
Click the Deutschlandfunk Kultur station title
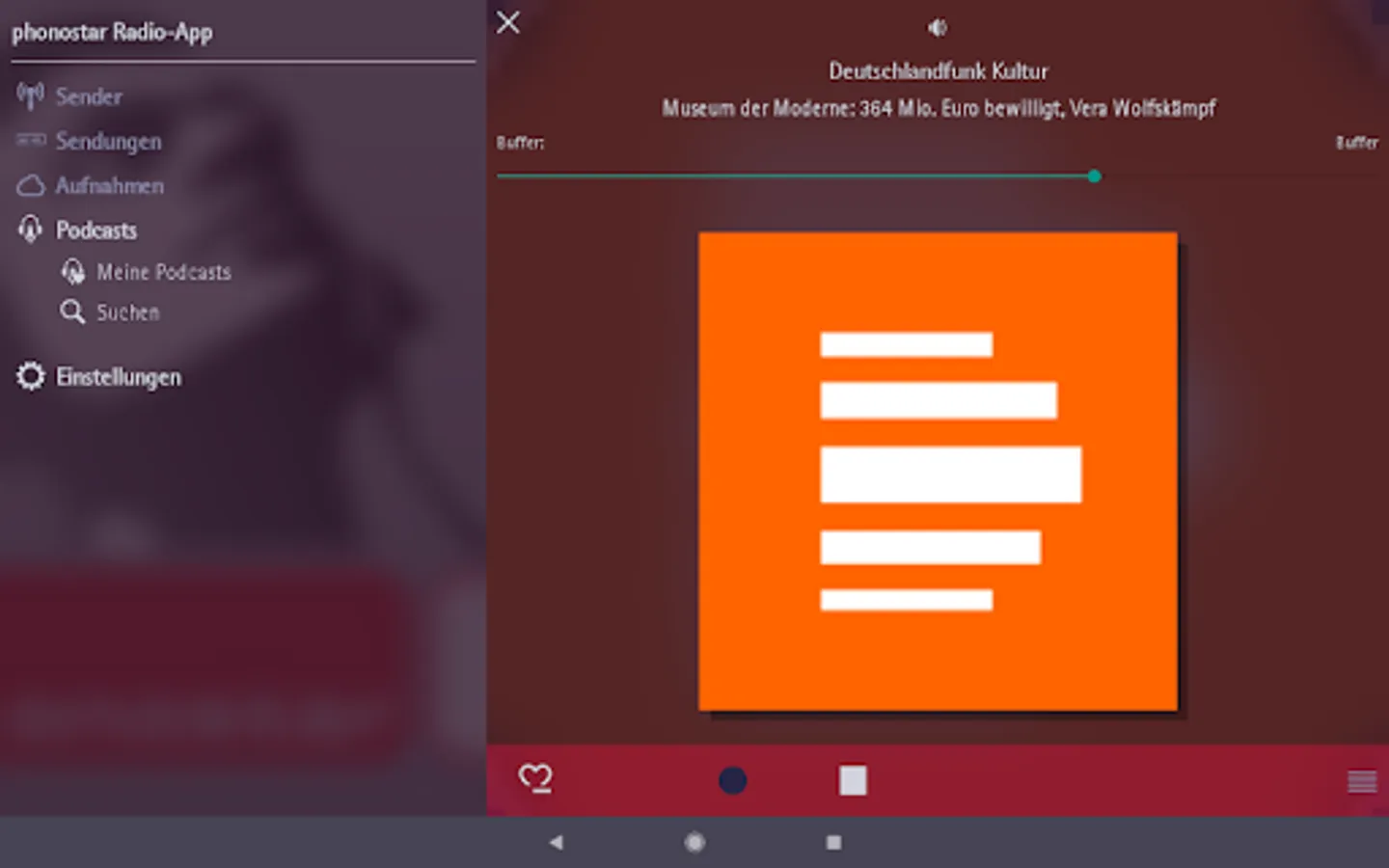pyautogui.click(x=939, y=71)
